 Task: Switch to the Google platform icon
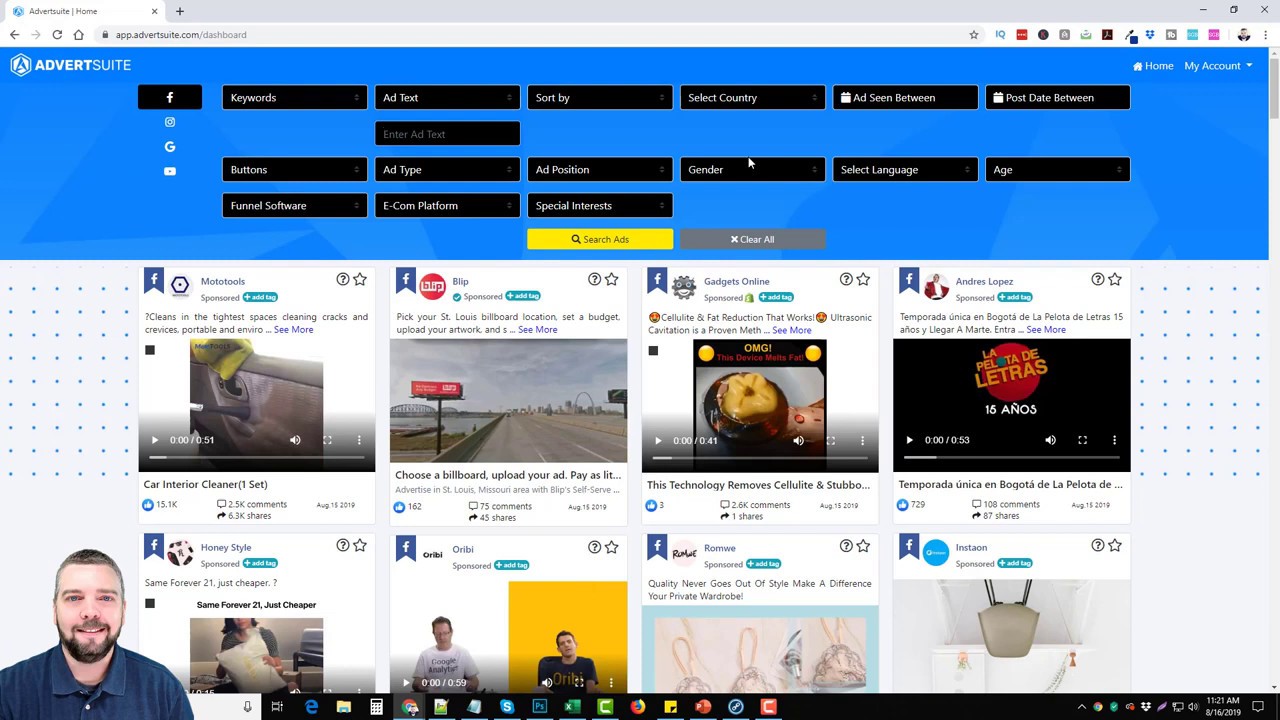click(x=169, y=147)
